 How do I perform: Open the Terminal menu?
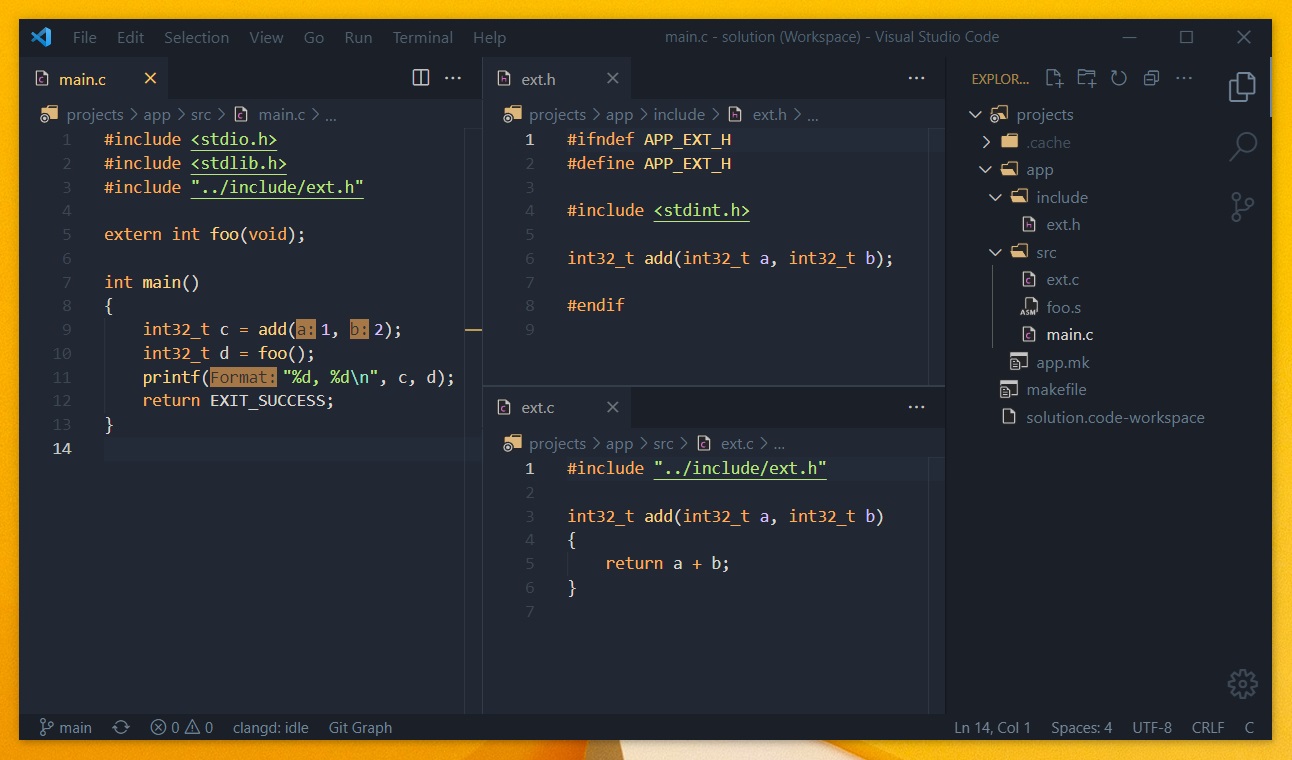[422, 37]
